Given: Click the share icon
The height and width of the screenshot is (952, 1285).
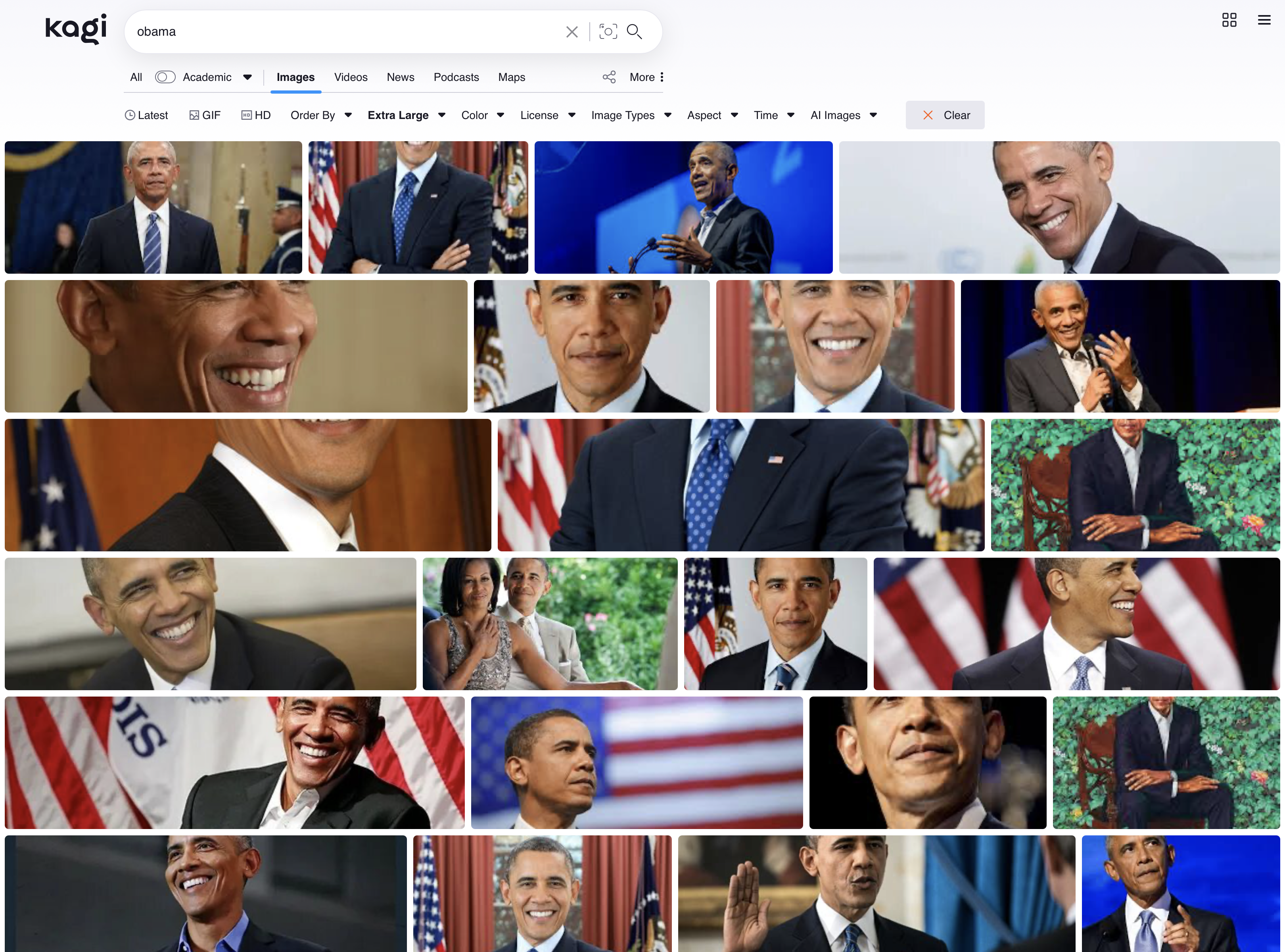Looking at the screenshot, I should click(x=609, y=77).
